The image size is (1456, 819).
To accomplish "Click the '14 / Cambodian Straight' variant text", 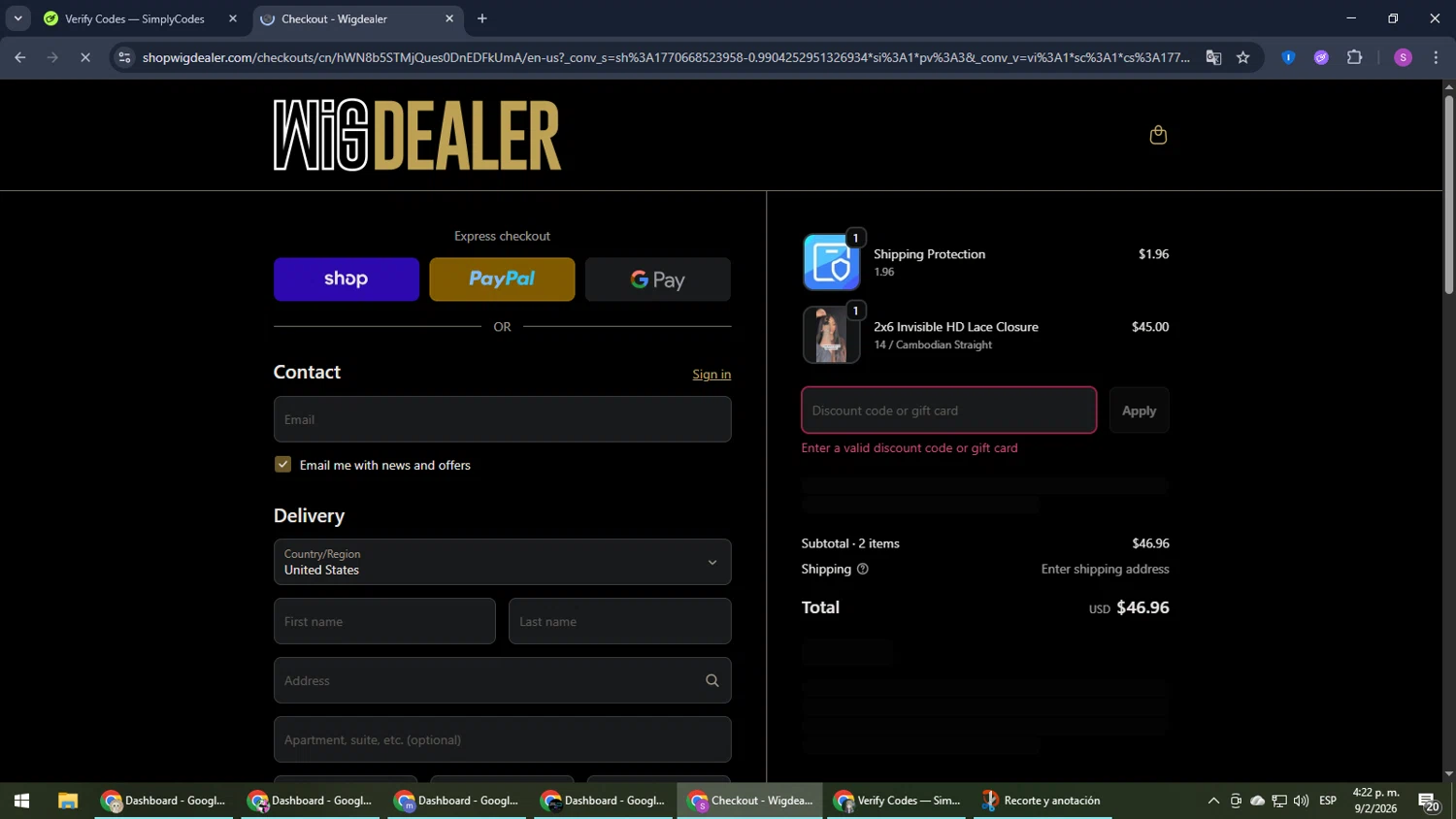I will [x=933, y=345].
